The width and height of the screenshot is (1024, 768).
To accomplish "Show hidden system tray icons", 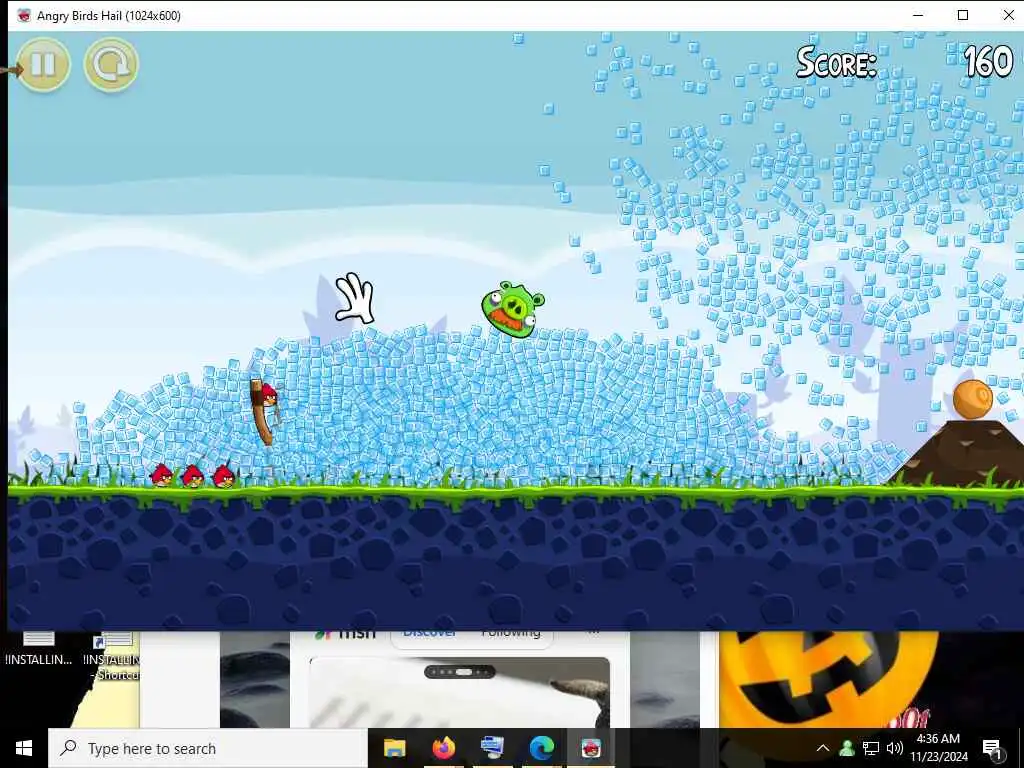I will point(823,748).
